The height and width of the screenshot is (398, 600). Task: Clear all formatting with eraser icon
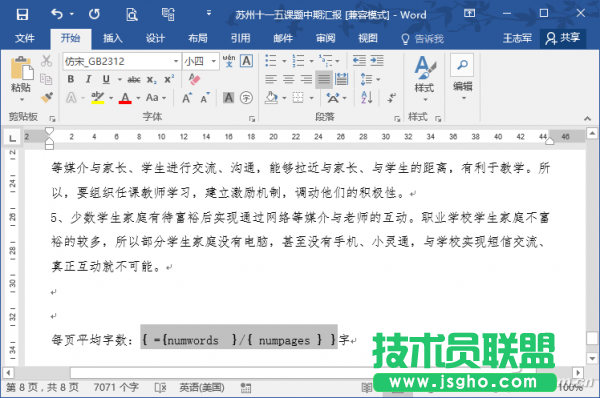click(x=194, y=79)
